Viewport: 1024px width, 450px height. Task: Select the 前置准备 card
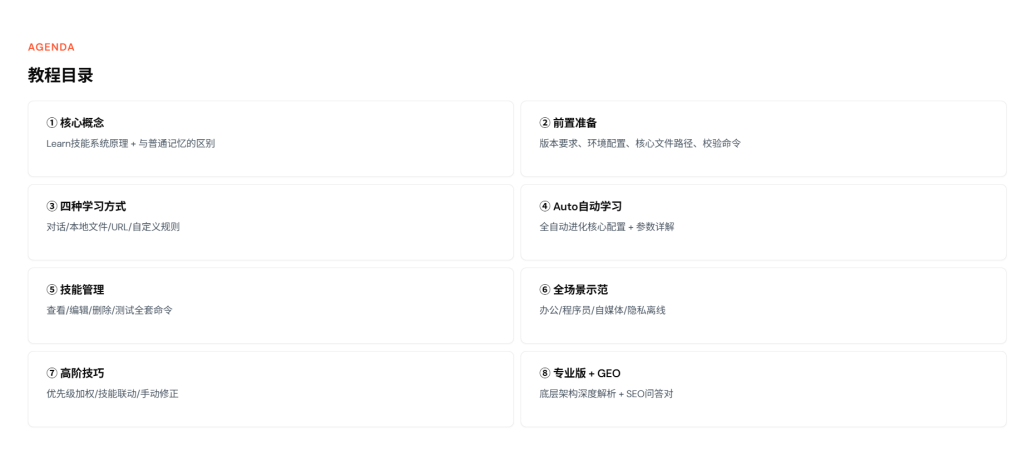pos(763,138)
